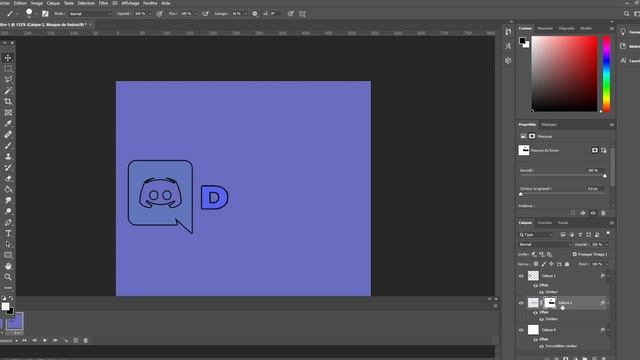Open the Affichage menu
The width and height of the screenshot is (640, 360).
point(130,3)
